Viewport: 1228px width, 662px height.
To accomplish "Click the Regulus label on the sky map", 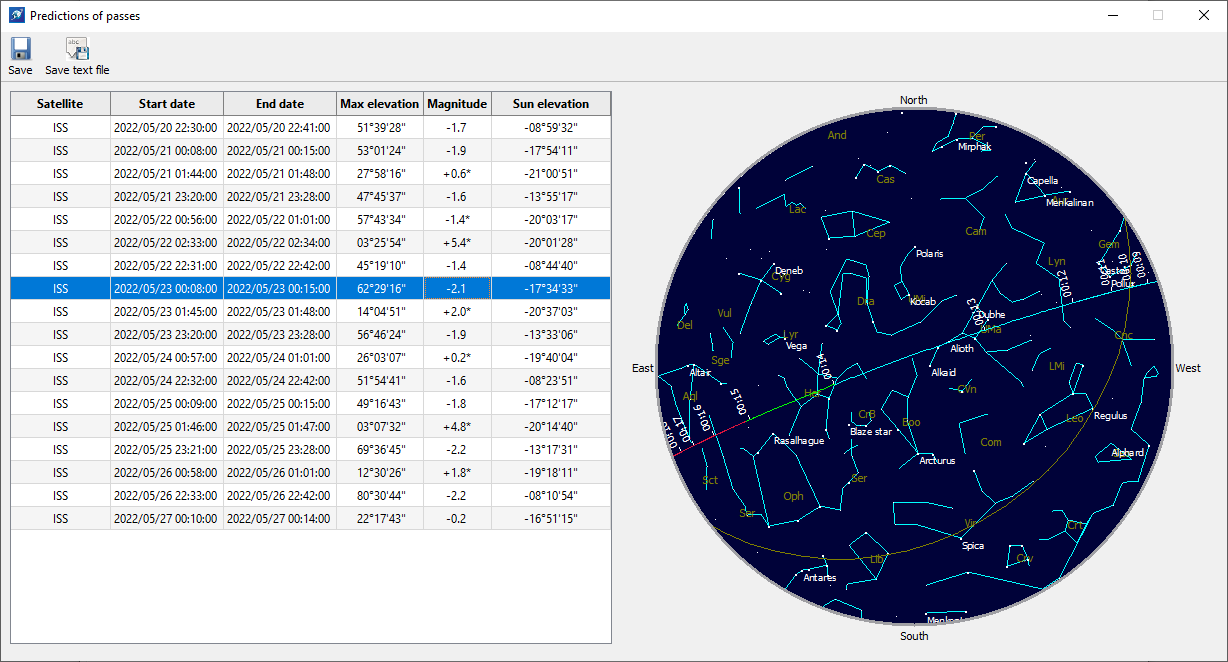I will [1111, 415].
